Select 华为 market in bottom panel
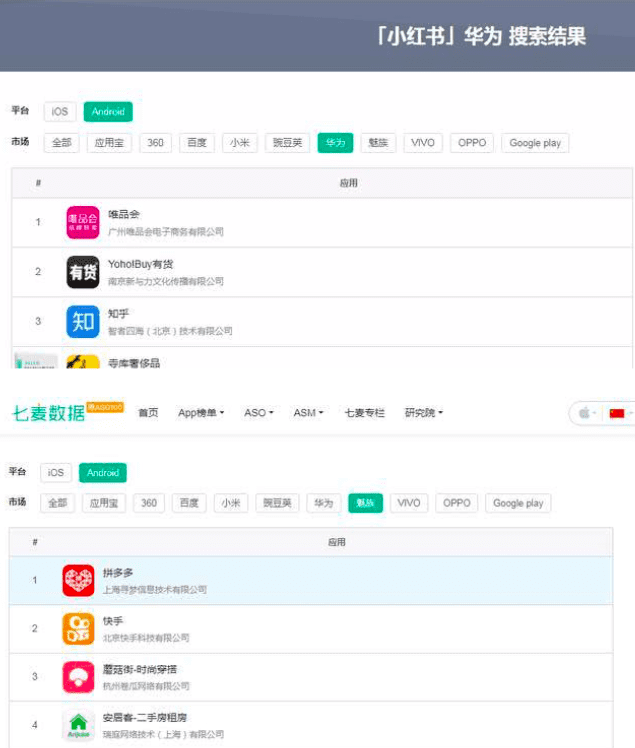This screenshot has height=748, width=635. [x=324, y=503]
